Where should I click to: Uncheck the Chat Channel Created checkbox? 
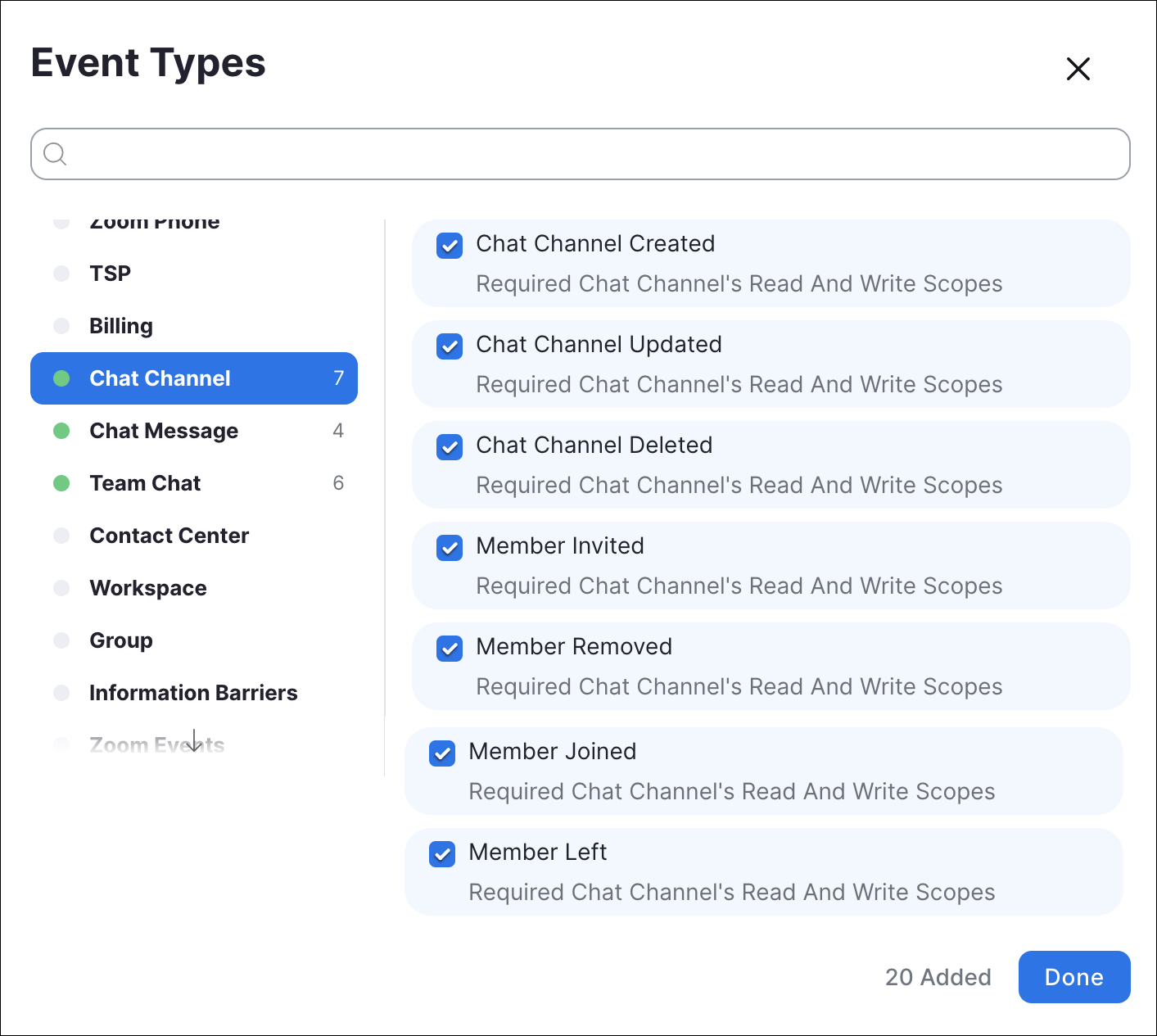[x=450, y=246]
